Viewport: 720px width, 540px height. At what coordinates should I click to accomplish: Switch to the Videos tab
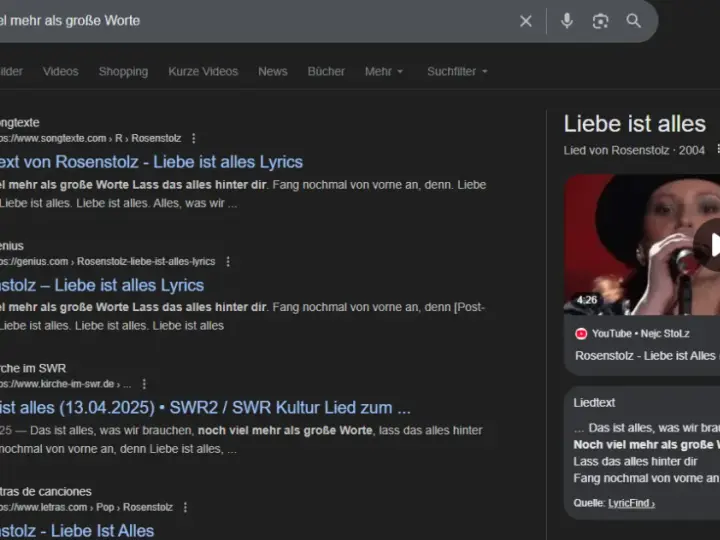click(x=61, y=71)
